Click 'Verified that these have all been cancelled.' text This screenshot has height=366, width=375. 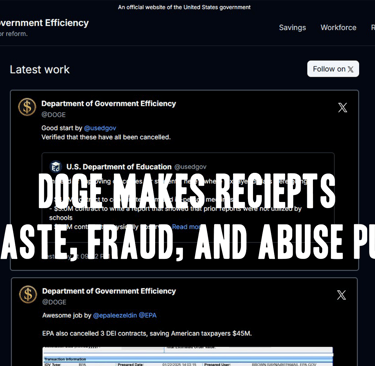tap(106, 137)
